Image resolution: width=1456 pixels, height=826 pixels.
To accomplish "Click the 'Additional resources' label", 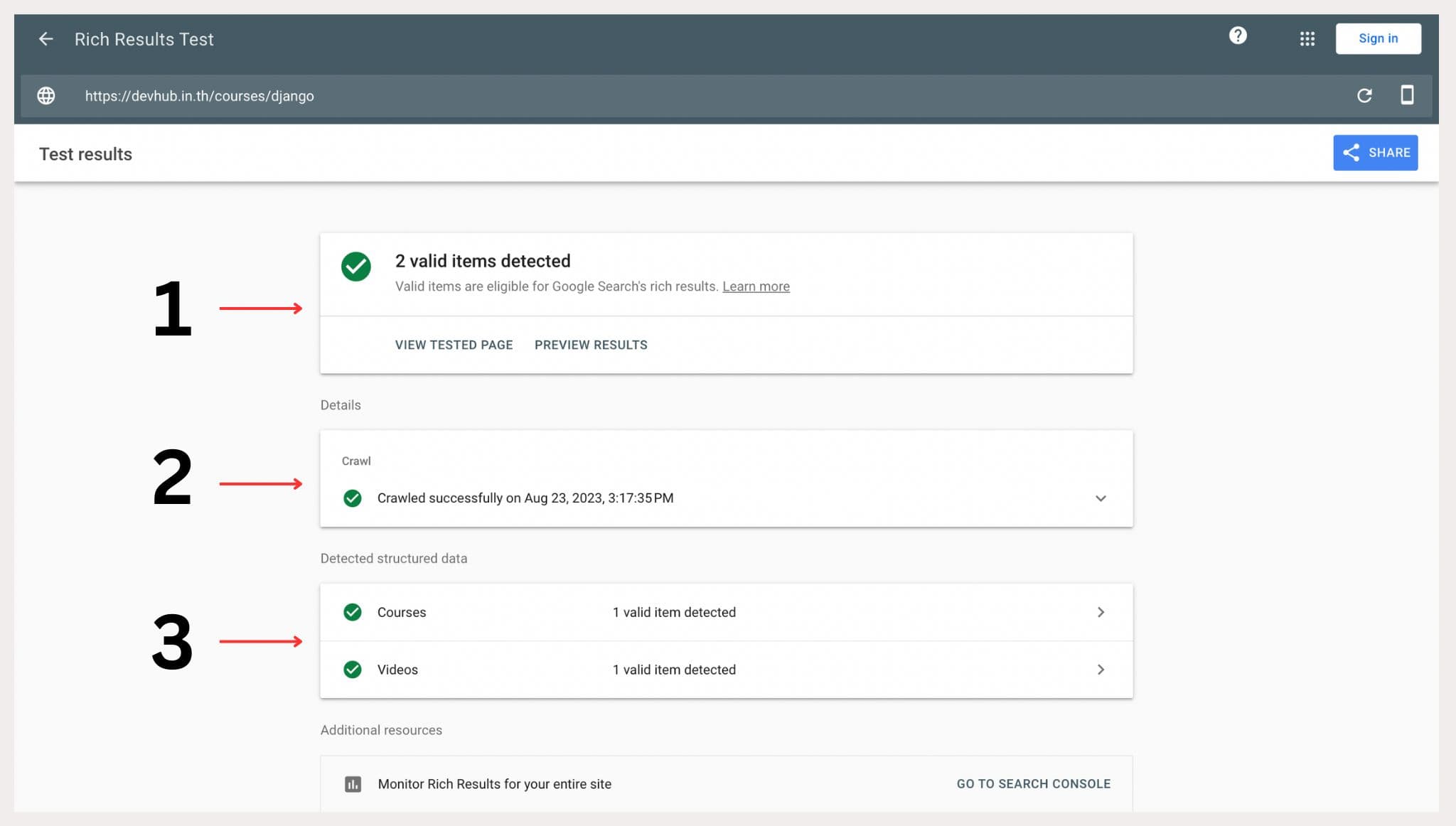I will point(381,730).
